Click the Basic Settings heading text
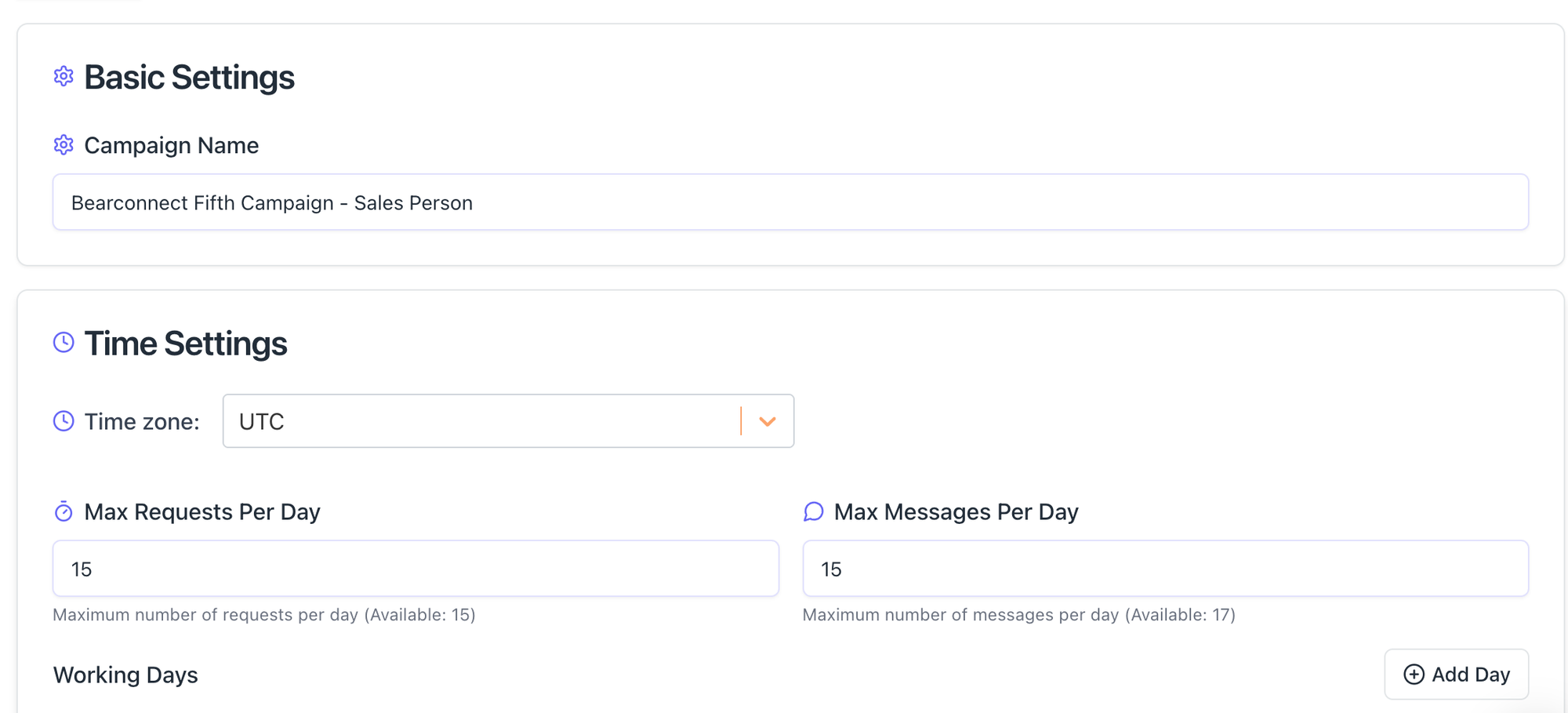 click(189, 77)
